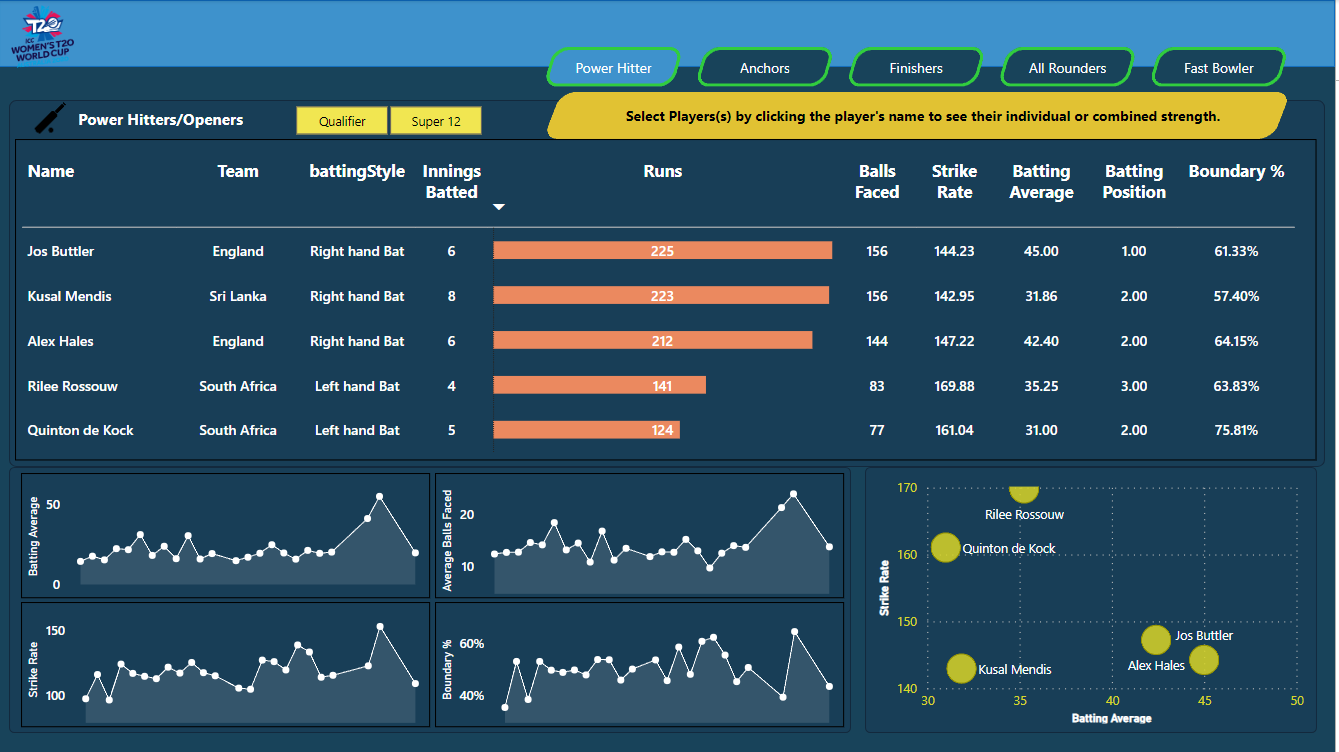The image size is (1339, 752).
Task: Click the yellow player selection instruction banner
Action: pos(917,116)
